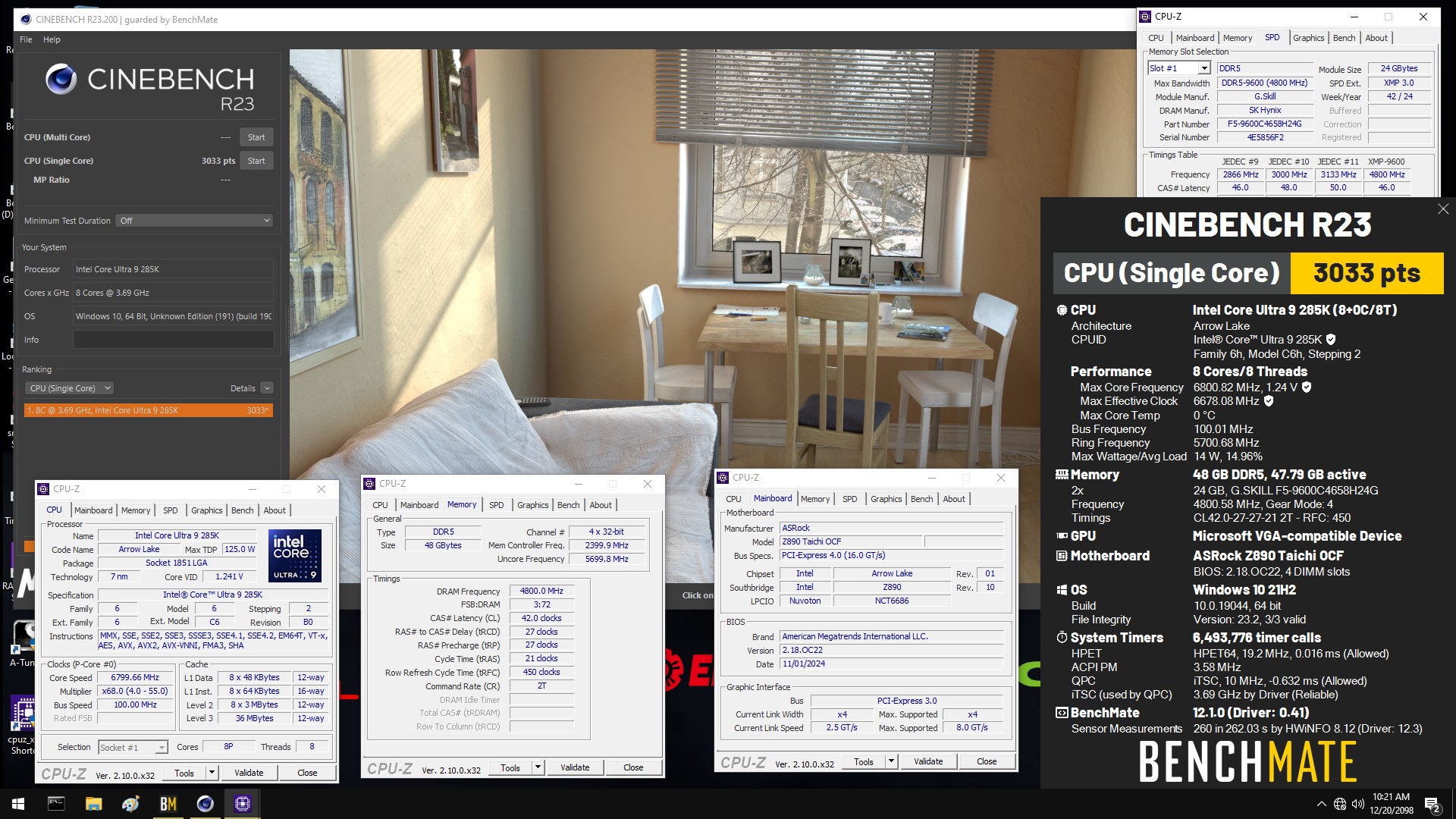Click Tools button in CPU-Z CPU window
Screen dimensions: 1456x819
tap(184, 773)
